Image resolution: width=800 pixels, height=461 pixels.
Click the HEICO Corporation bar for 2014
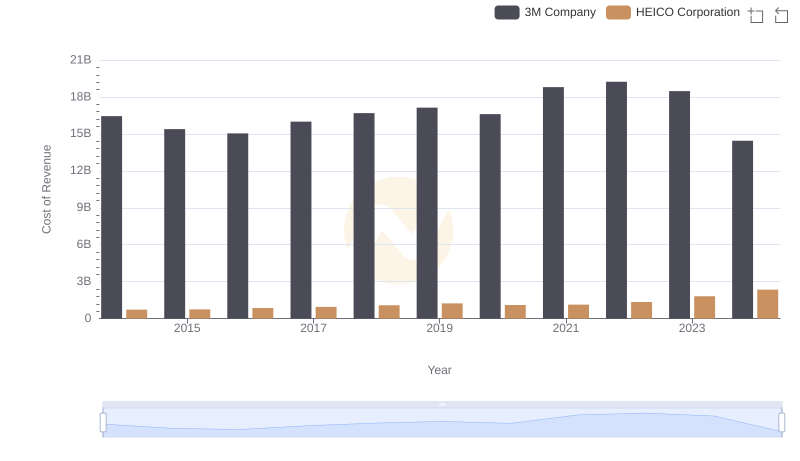pos(137,314)
